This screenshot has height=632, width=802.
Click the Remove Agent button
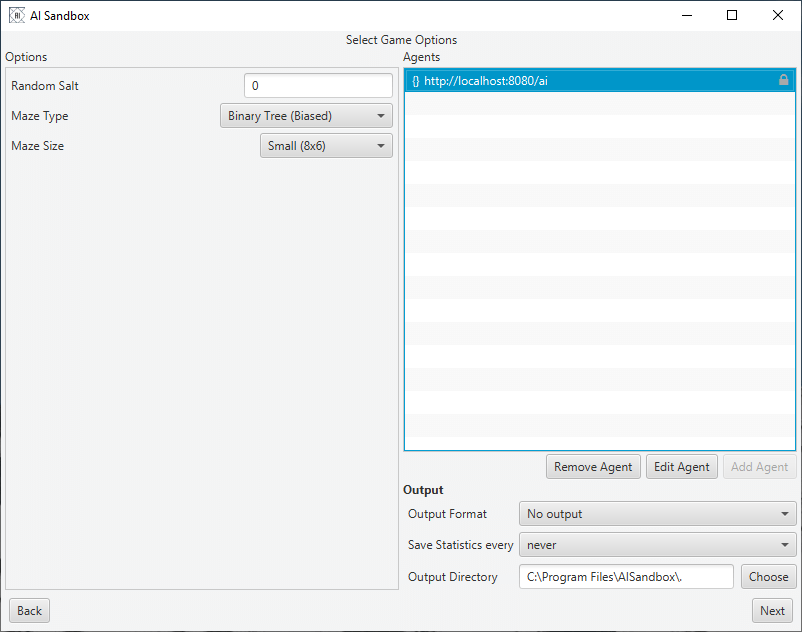point(593,466)
